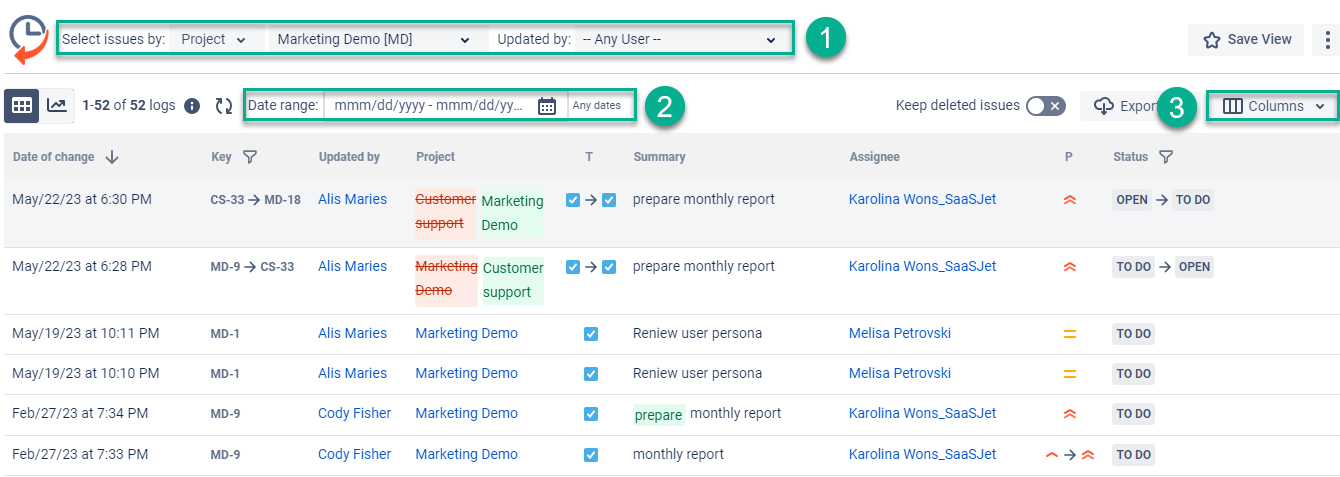The image size is (1340, 477).
Task: Open the date range calendar picker
Action: (x=547, y=106)
